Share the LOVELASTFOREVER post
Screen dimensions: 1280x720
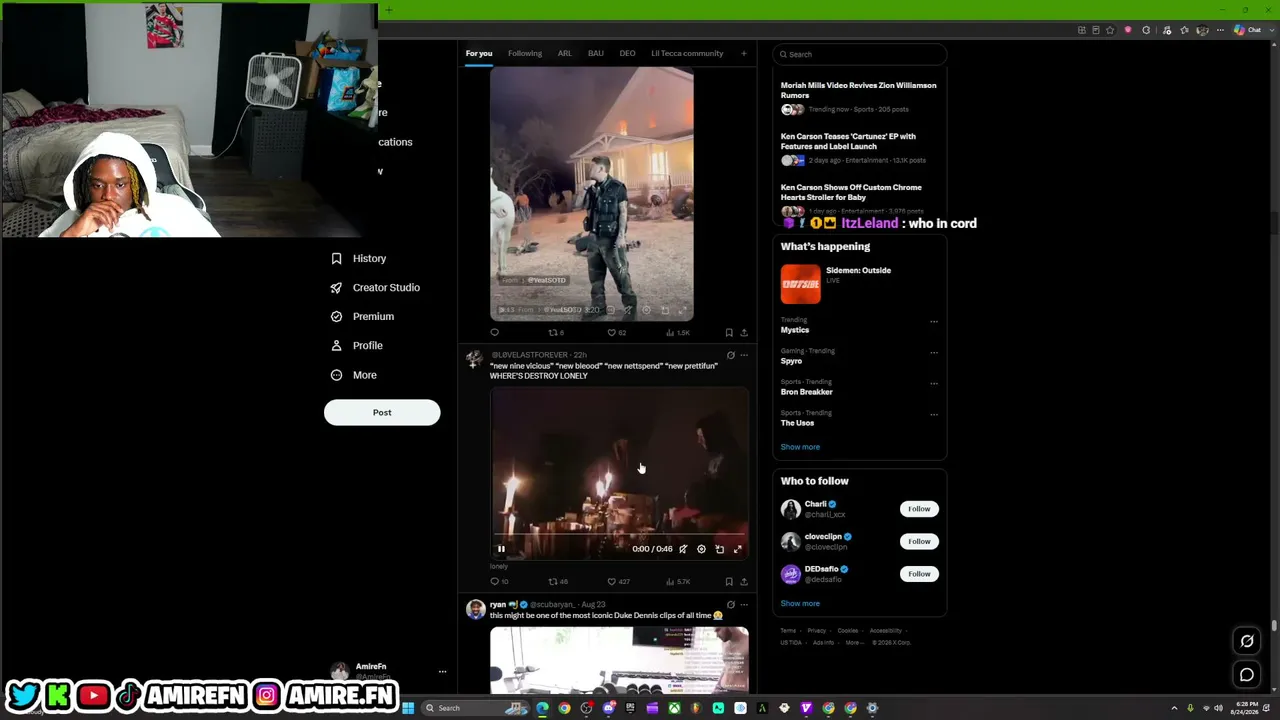tap(744, 581)
